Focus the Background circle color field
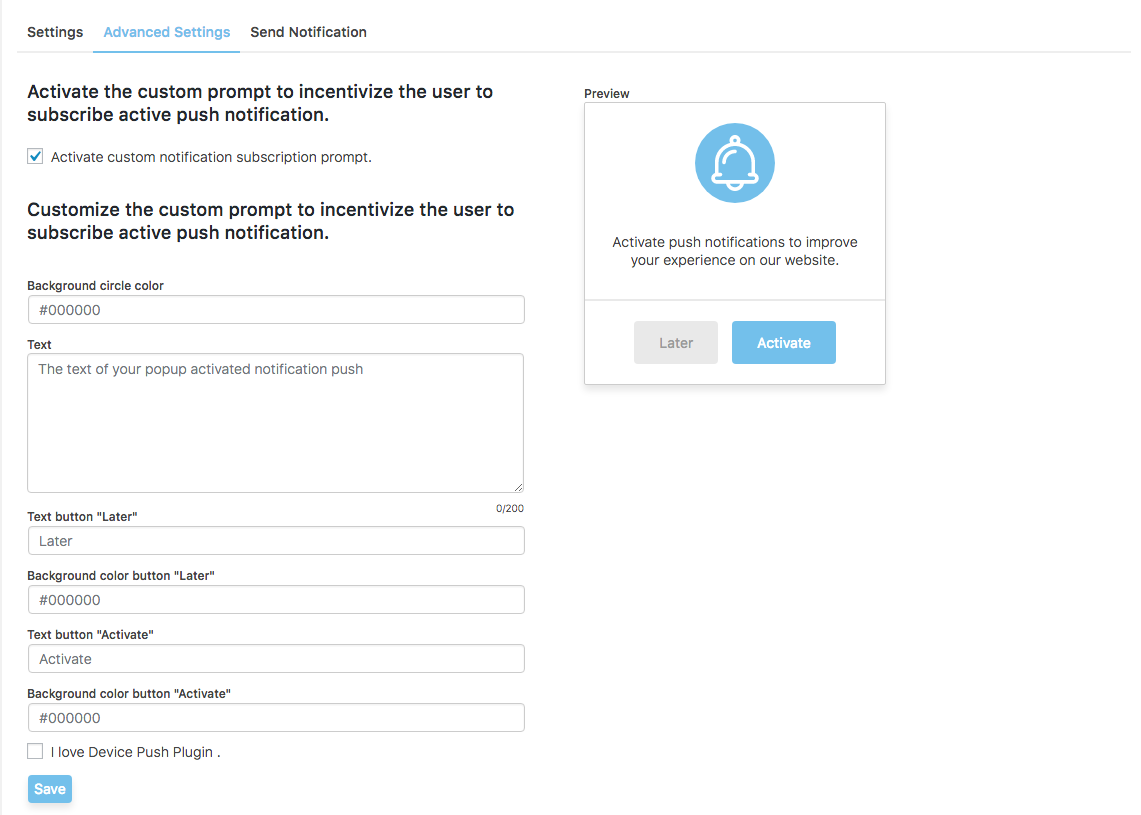Viewport: 1141px width, 815px height. click(276, 310)
